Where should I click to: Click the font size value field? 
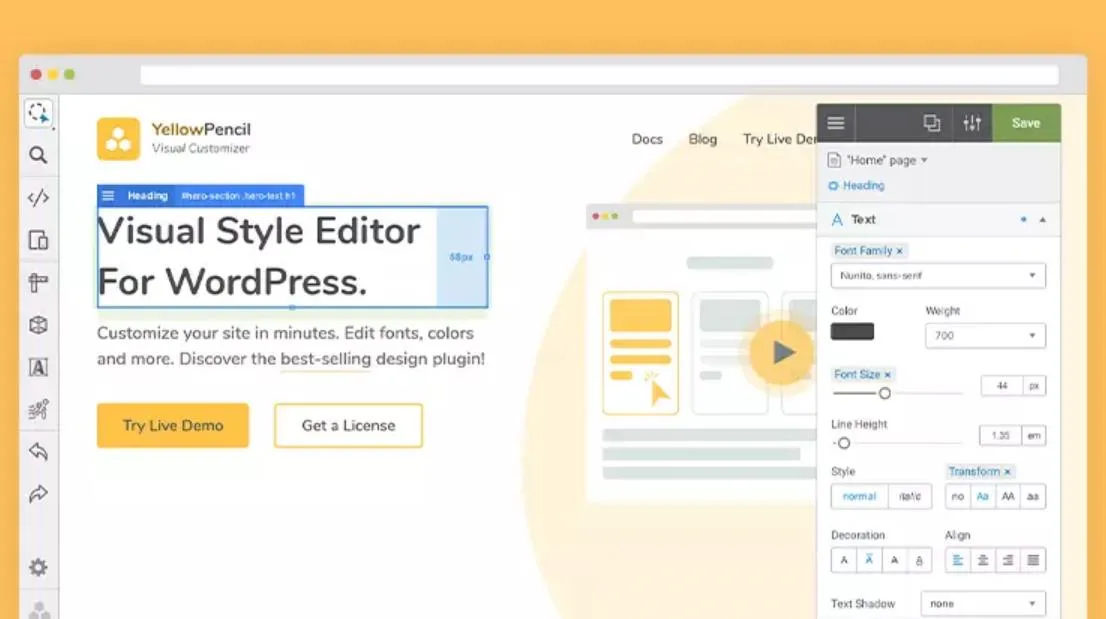(1002, 386)
